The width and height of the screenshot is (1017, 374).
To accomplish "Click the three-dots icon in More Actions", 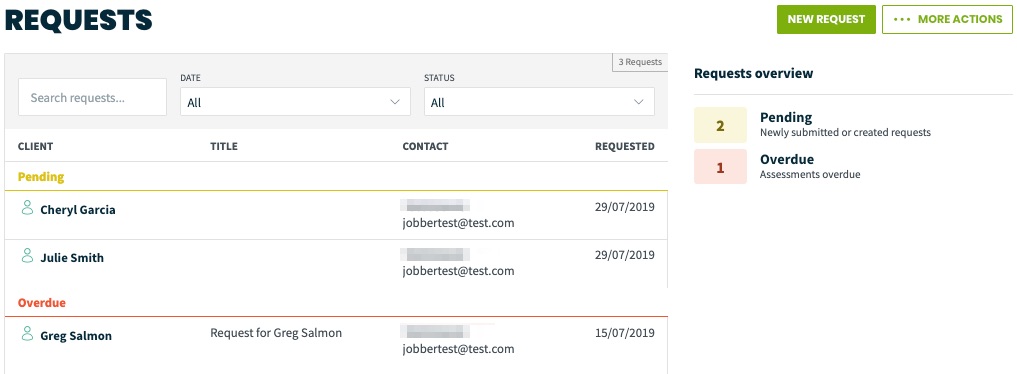I will (x=902, y=19).
